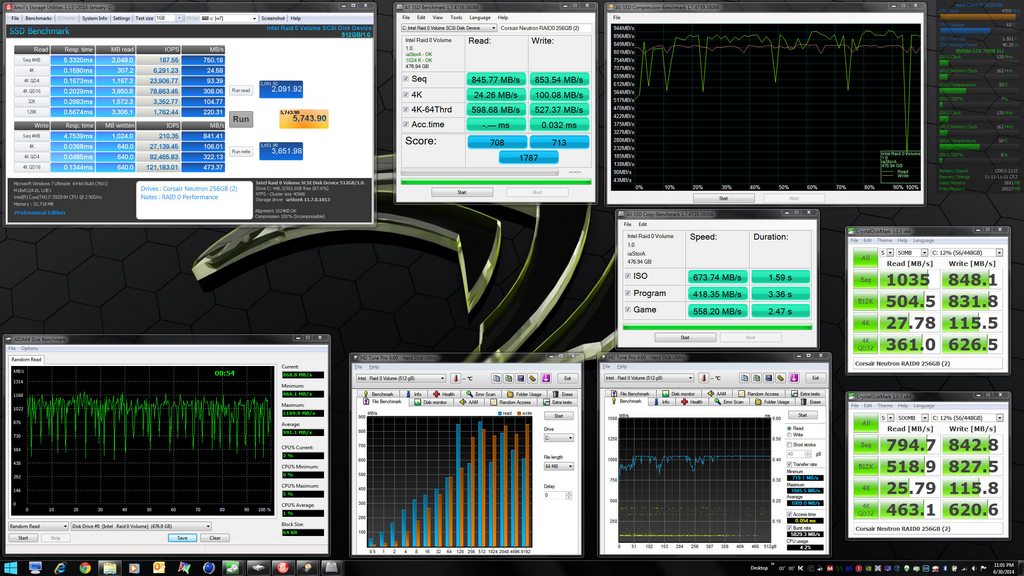The image size is (1024, 576).
Task: Open the Drive C: dropdown in HD Tune File Benchmark
Action: coord(559,438)
